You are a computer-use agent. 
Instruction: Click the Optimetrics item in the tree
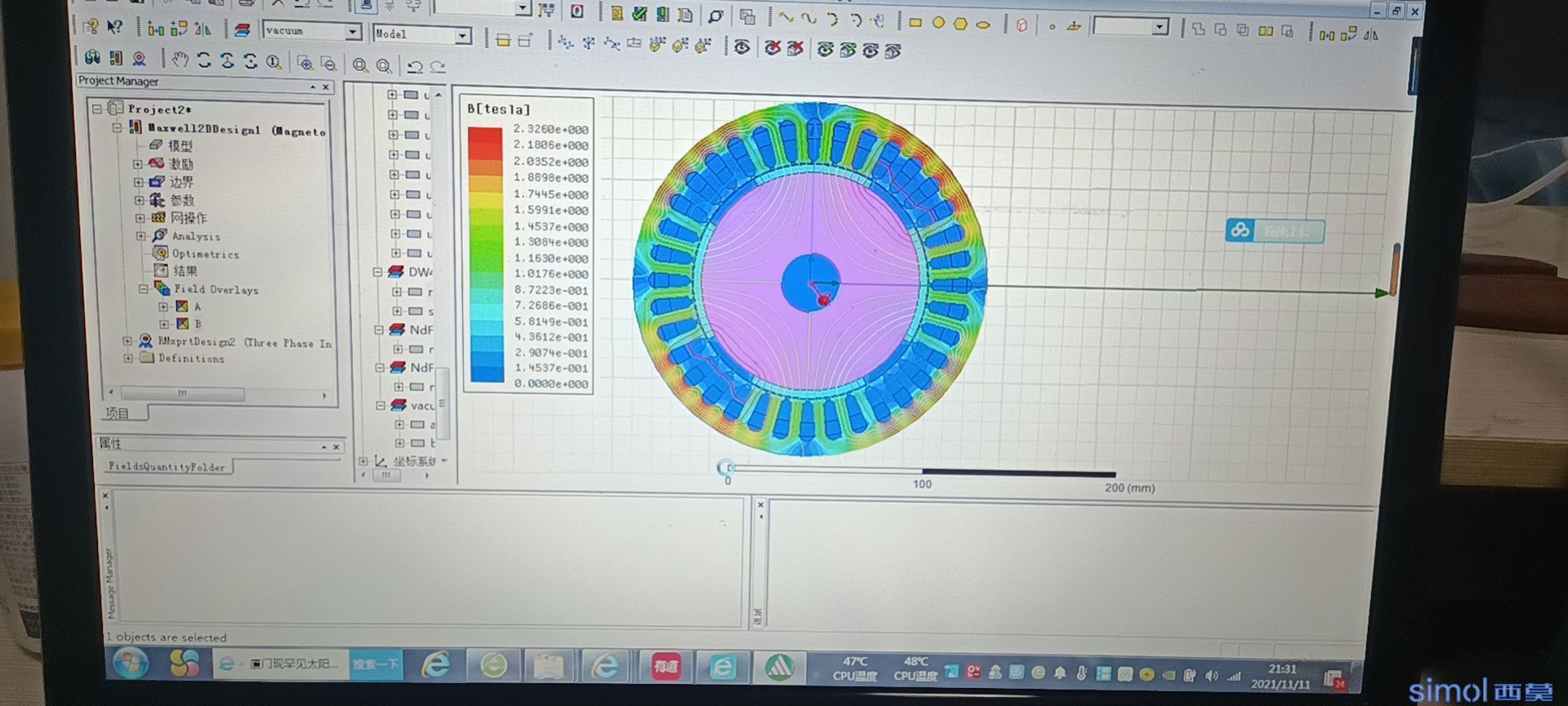tap(205, 254)
